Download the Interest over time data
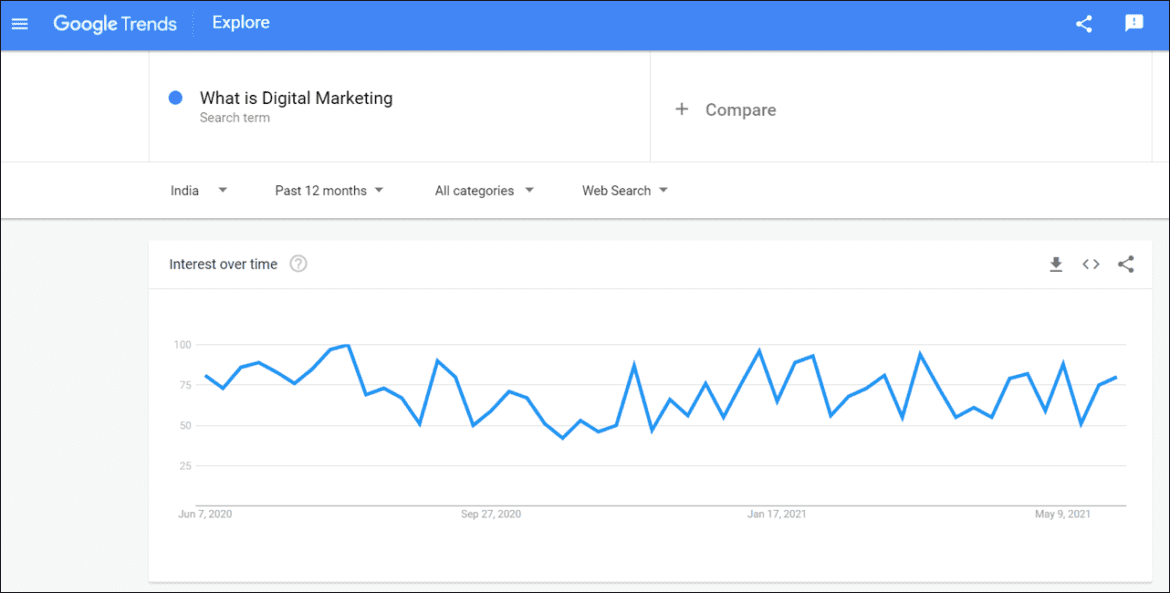Screen dimensions: 1170x593 [1056, 264]
